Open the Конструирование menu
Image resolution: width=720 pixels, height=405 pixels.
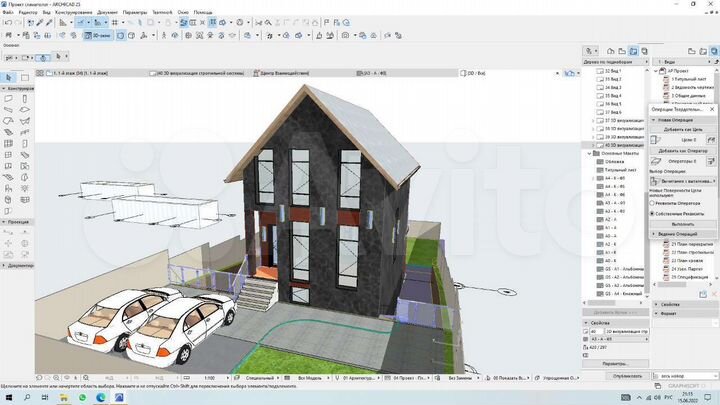(74, 11)
